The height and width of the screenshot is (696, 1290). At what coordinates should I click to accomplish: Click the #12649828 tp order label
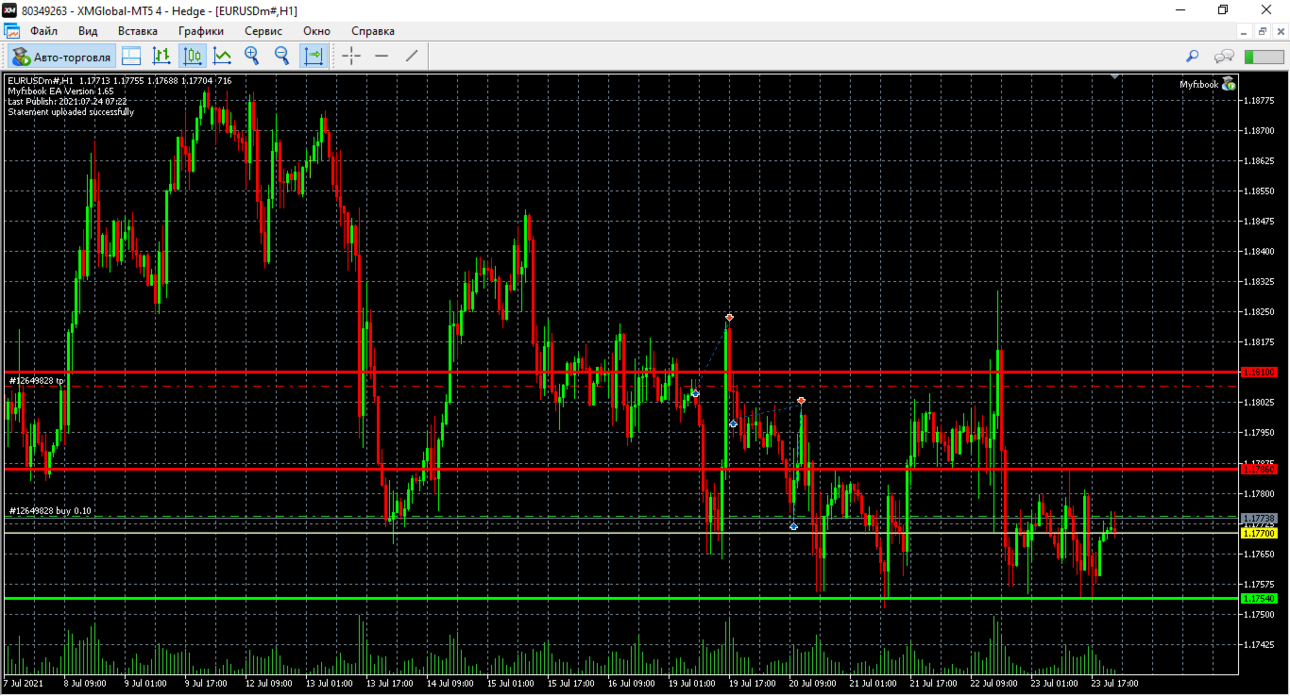click(37, 380)
